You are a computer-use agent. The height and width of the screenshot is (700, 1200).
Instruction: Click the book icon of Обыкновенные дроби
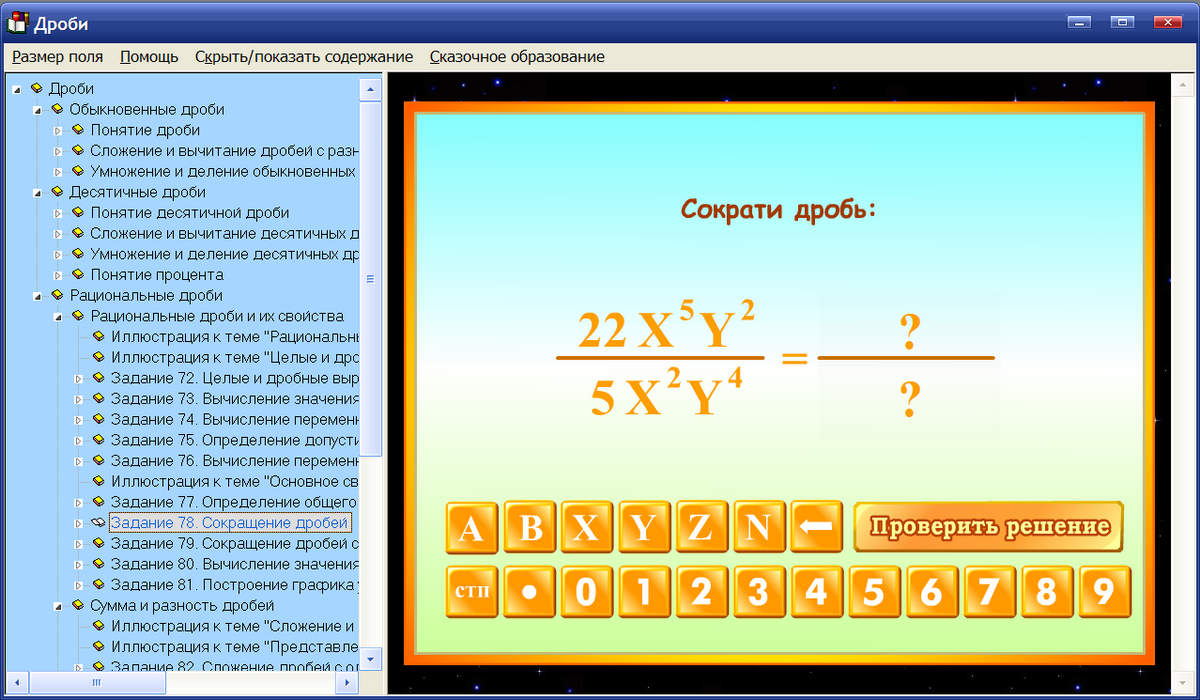pos(58,109)
